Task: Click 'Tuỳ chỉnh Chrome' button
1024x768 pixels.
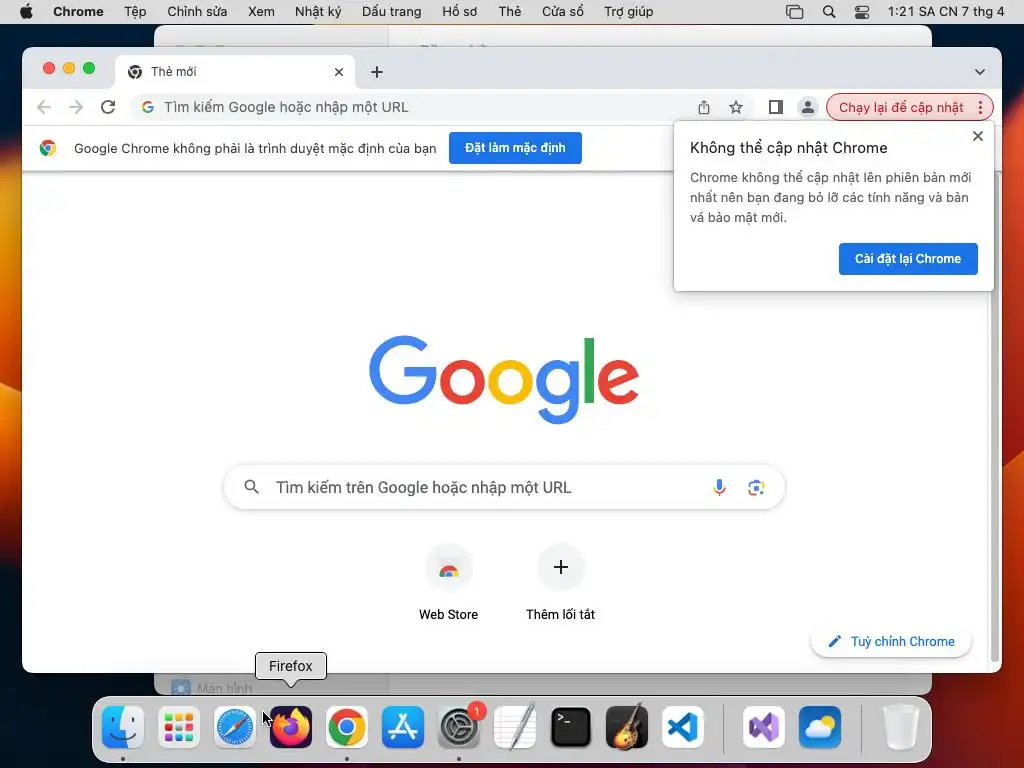Action: tap(891, 641)
